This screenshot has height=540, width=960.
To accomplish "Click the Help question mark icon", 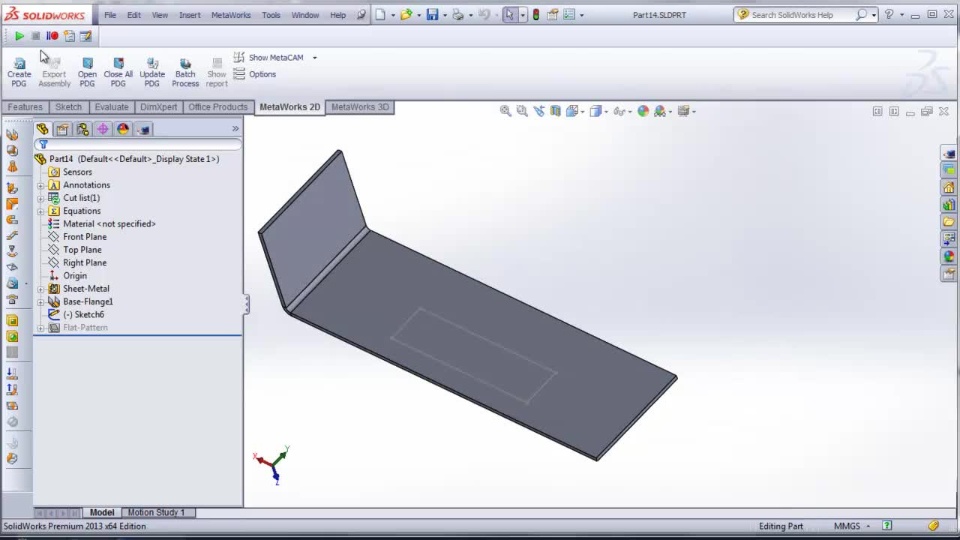I will coord(889,15).
